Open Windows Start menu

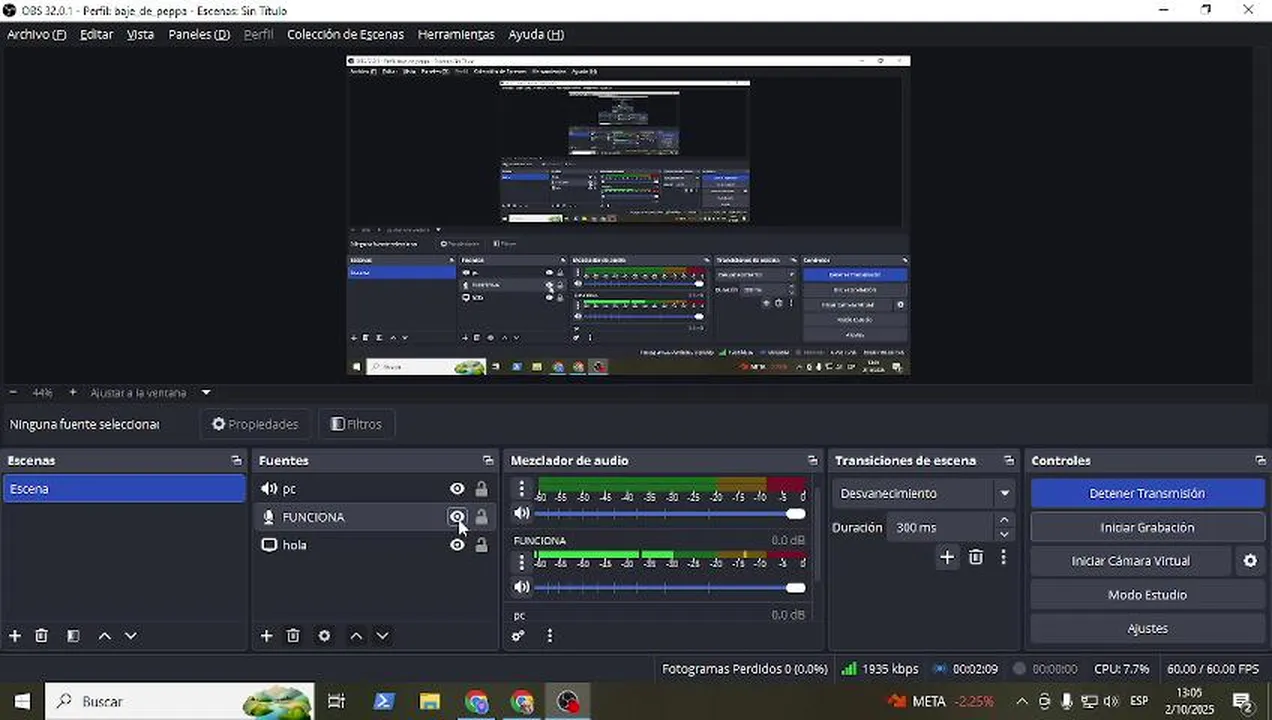click(22, 701)
